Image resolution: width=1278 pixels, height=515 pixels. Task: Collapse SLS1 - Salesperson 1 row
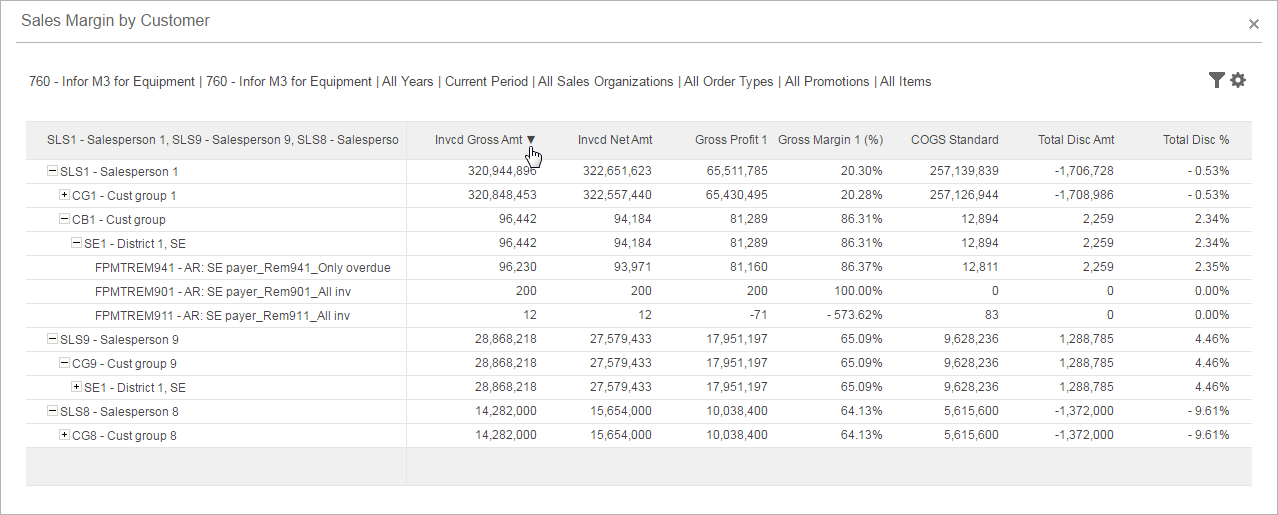point(53,171)
